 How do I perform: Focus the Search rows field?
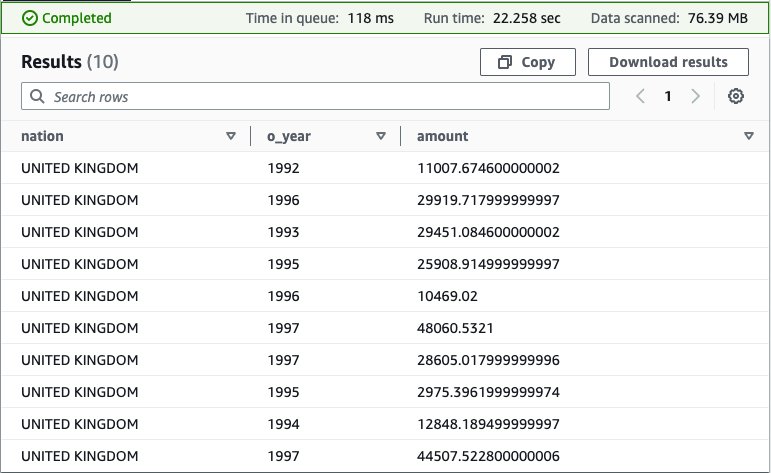pos(315,96)
